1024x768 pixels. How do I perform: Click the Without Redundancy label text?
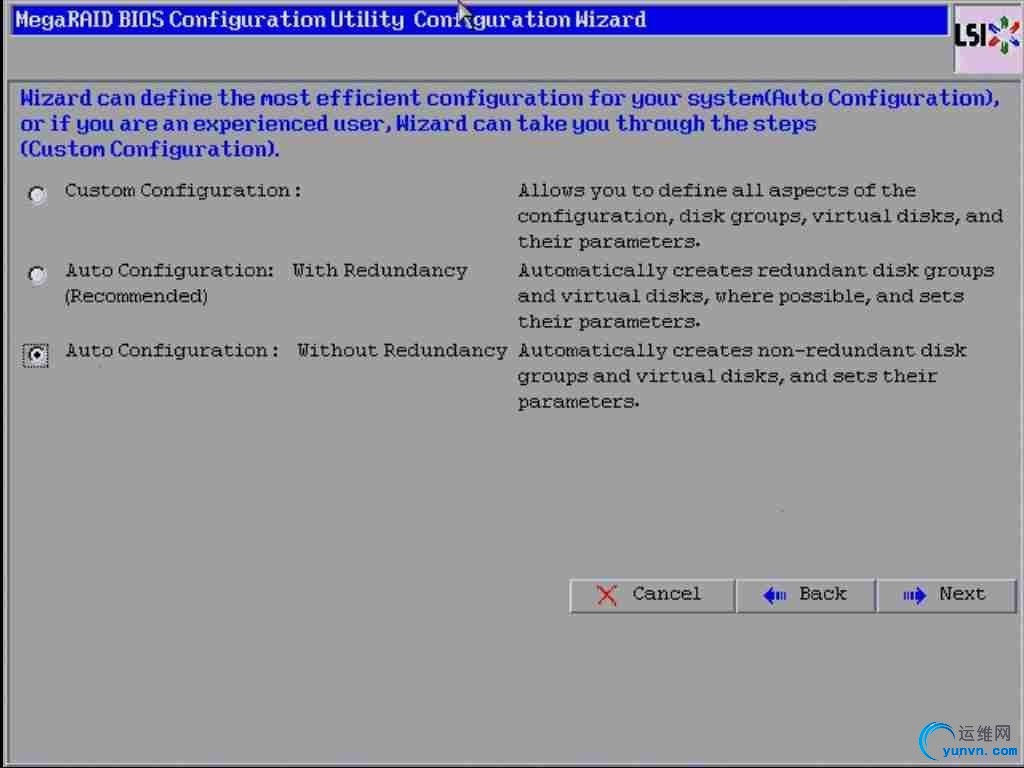point(402,351)
